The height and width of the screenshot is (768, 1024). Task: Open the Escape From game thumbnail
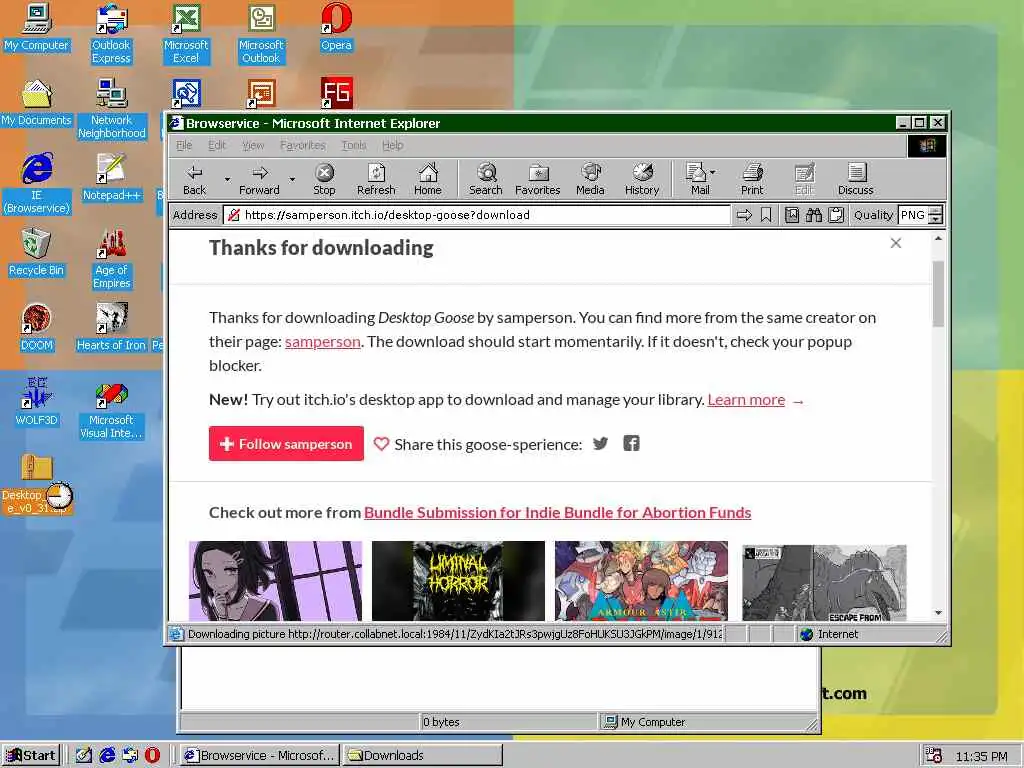pyautogui.click(x=824, y=583)
